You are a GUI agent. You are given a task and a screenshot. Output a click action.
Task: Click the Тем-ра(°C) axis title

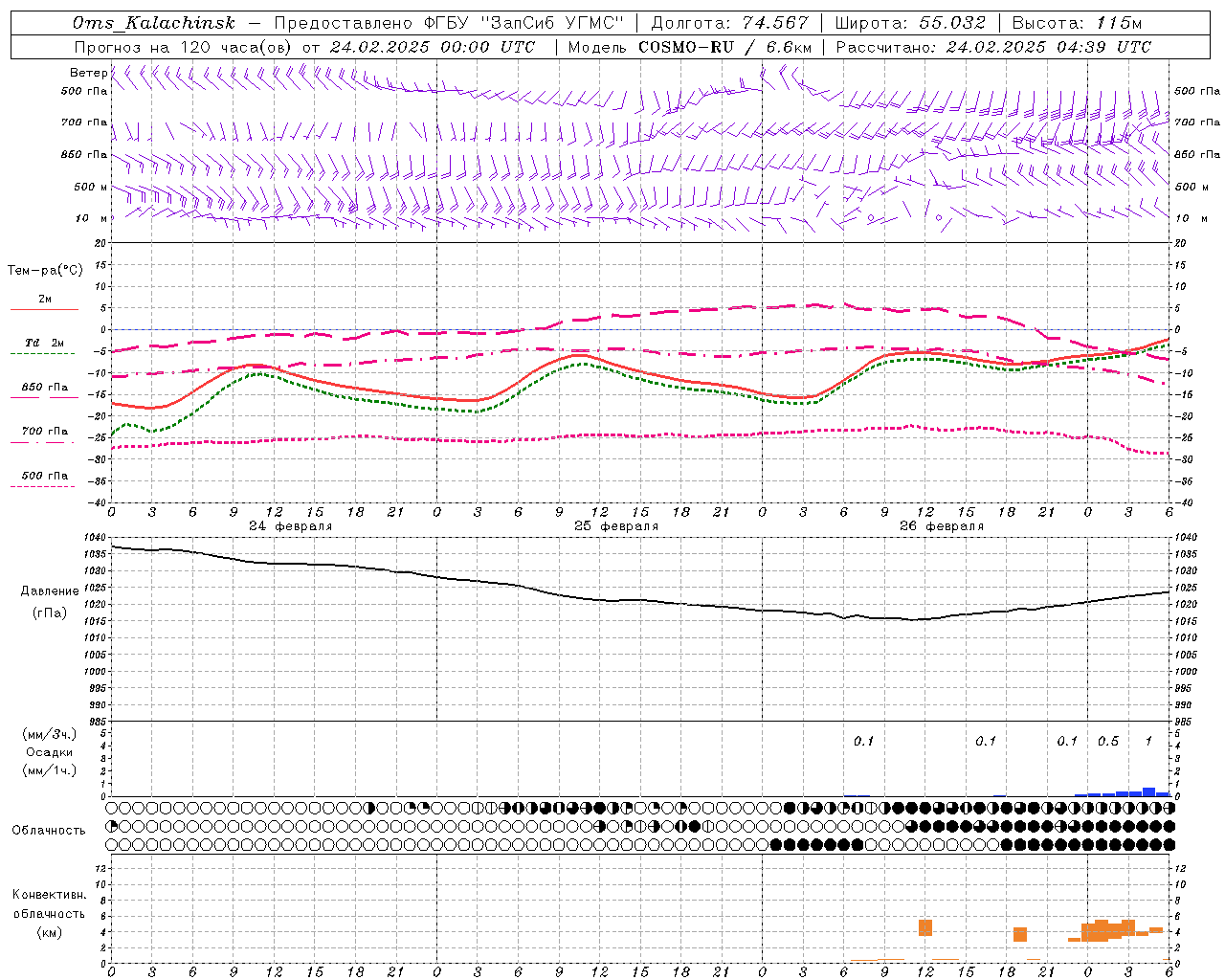click(x=45, y=270)
